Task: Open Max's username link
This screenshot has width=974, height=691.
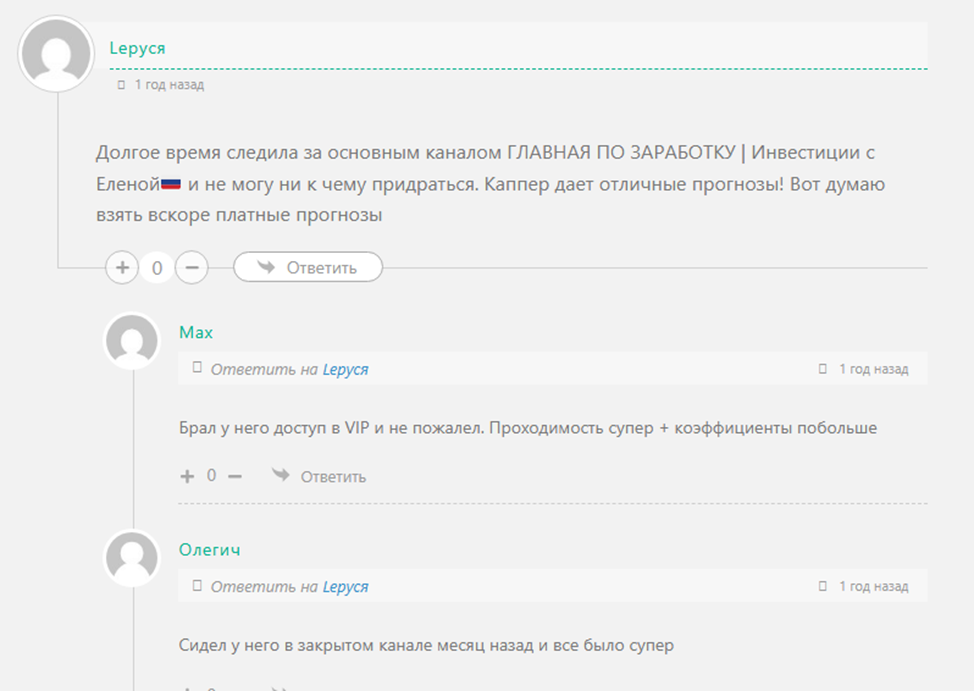Action: click(196, 332)
